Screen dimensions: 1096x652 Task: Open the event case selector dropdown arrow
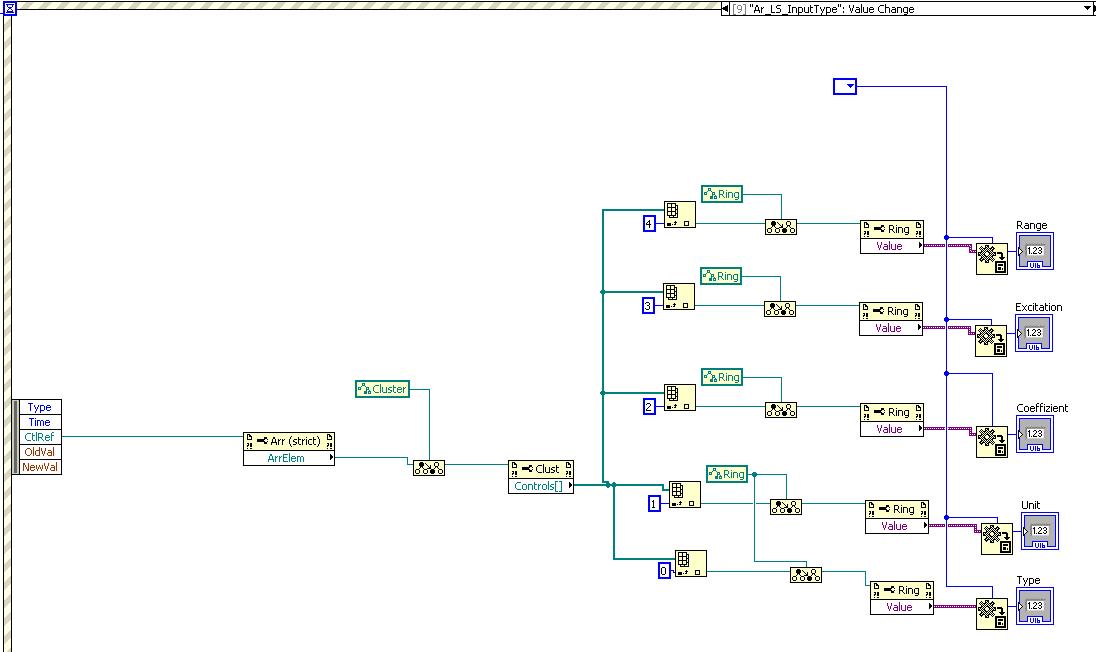pyautogui.click(x=1088, y=8)
